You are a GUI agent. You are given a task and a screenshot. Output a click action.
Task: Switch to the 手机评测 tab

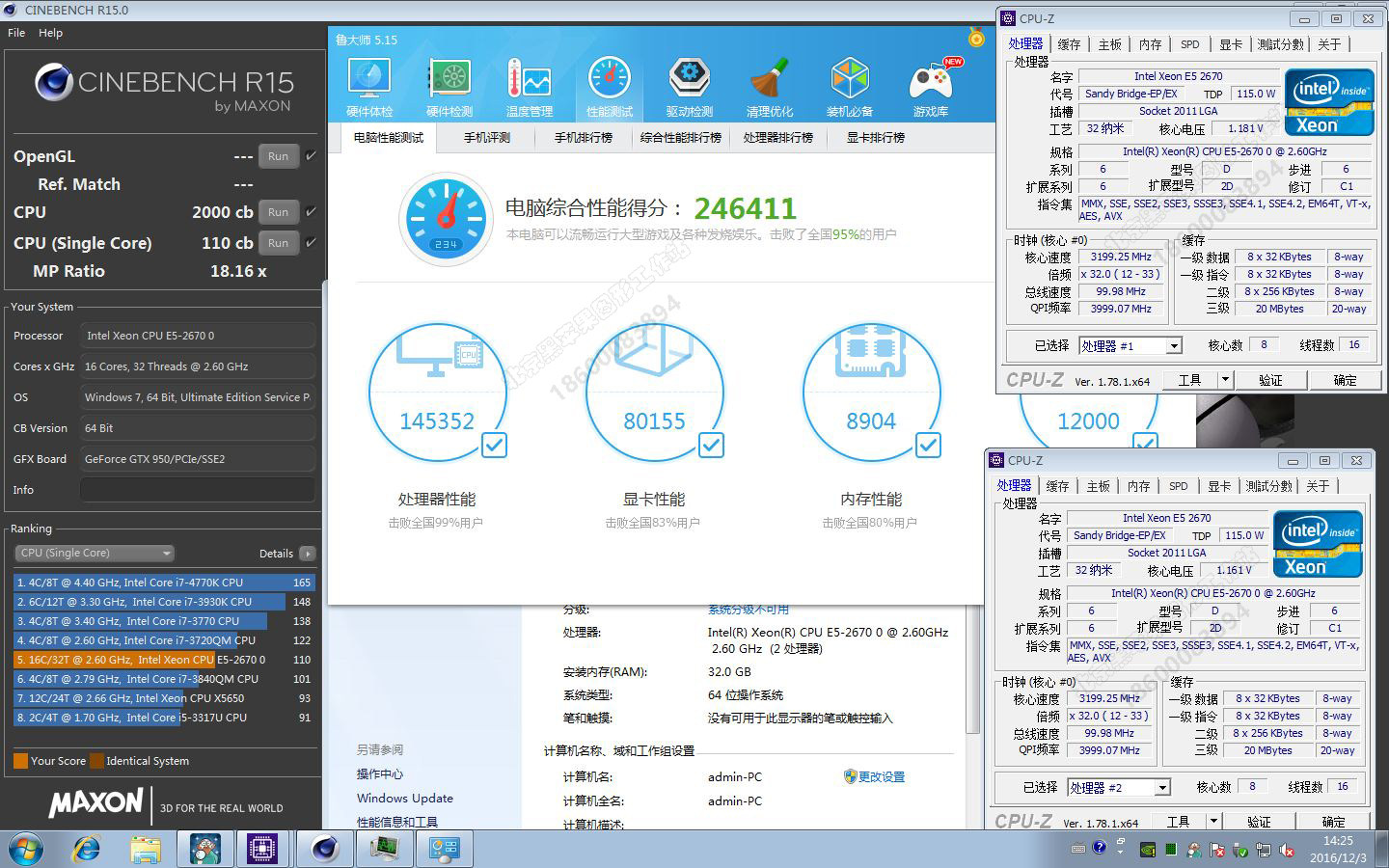[x=487, y=138]
